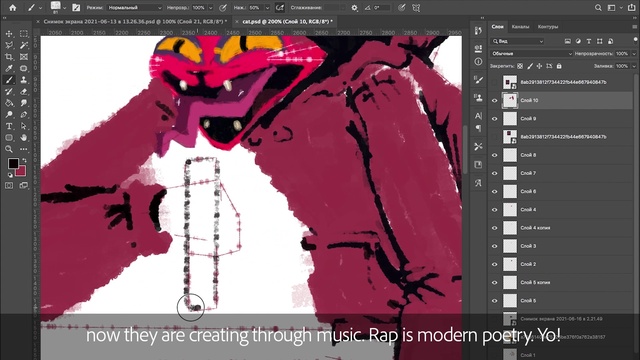Click the symmetry butterfly icon
640x360 pixels.
pyautogui.click(x=416, y=7)
